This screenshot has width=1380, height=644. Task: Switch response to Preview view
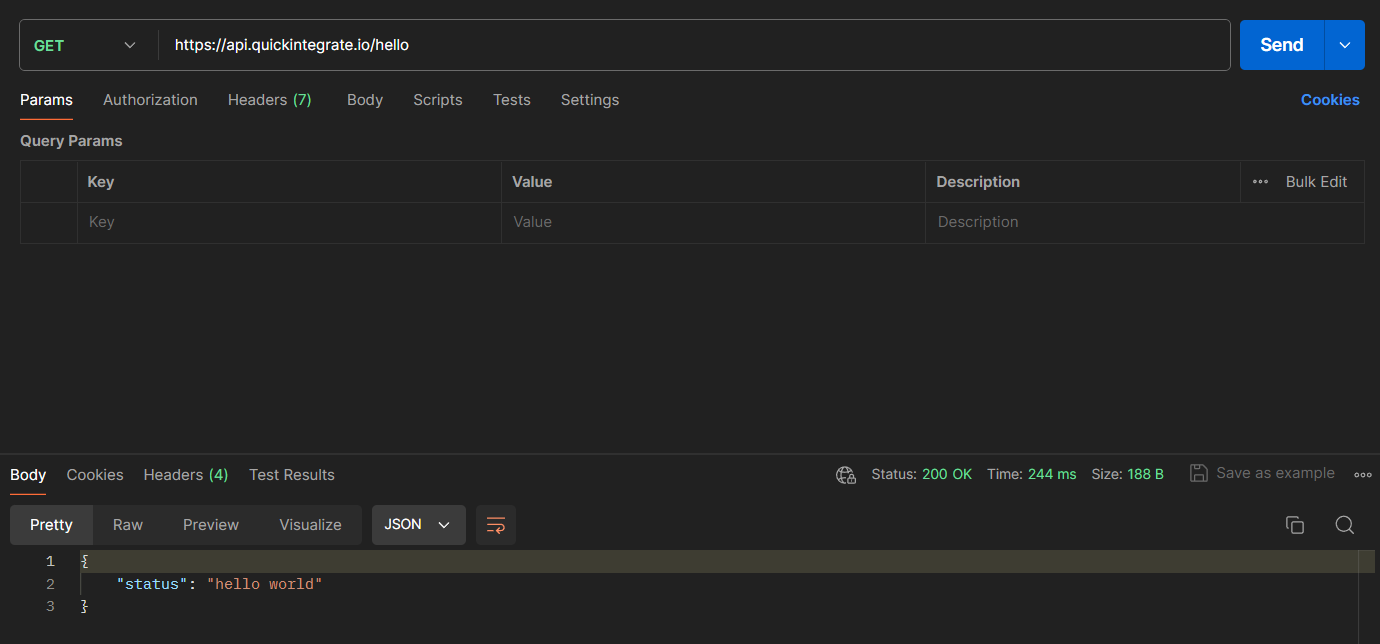[x=211, y=525]
